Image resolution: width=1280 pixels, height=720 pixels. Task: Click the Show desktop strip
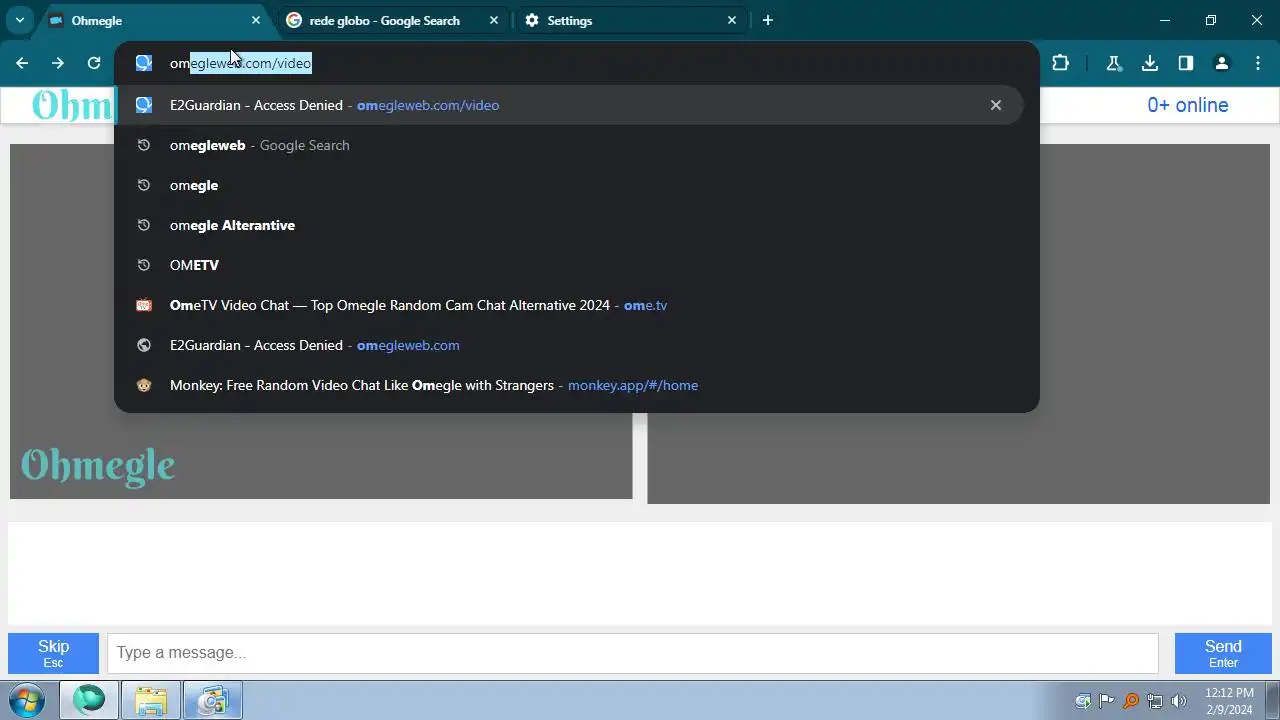[x=1273, y=700]
